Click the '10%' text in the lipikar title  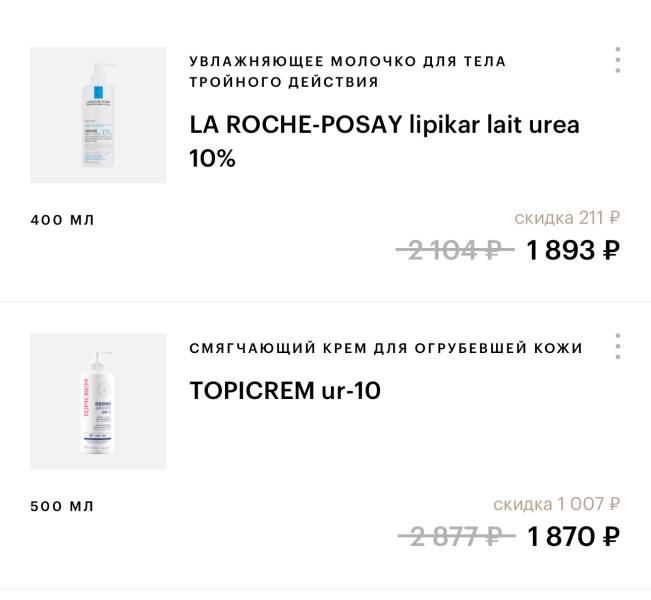point(212,158)
